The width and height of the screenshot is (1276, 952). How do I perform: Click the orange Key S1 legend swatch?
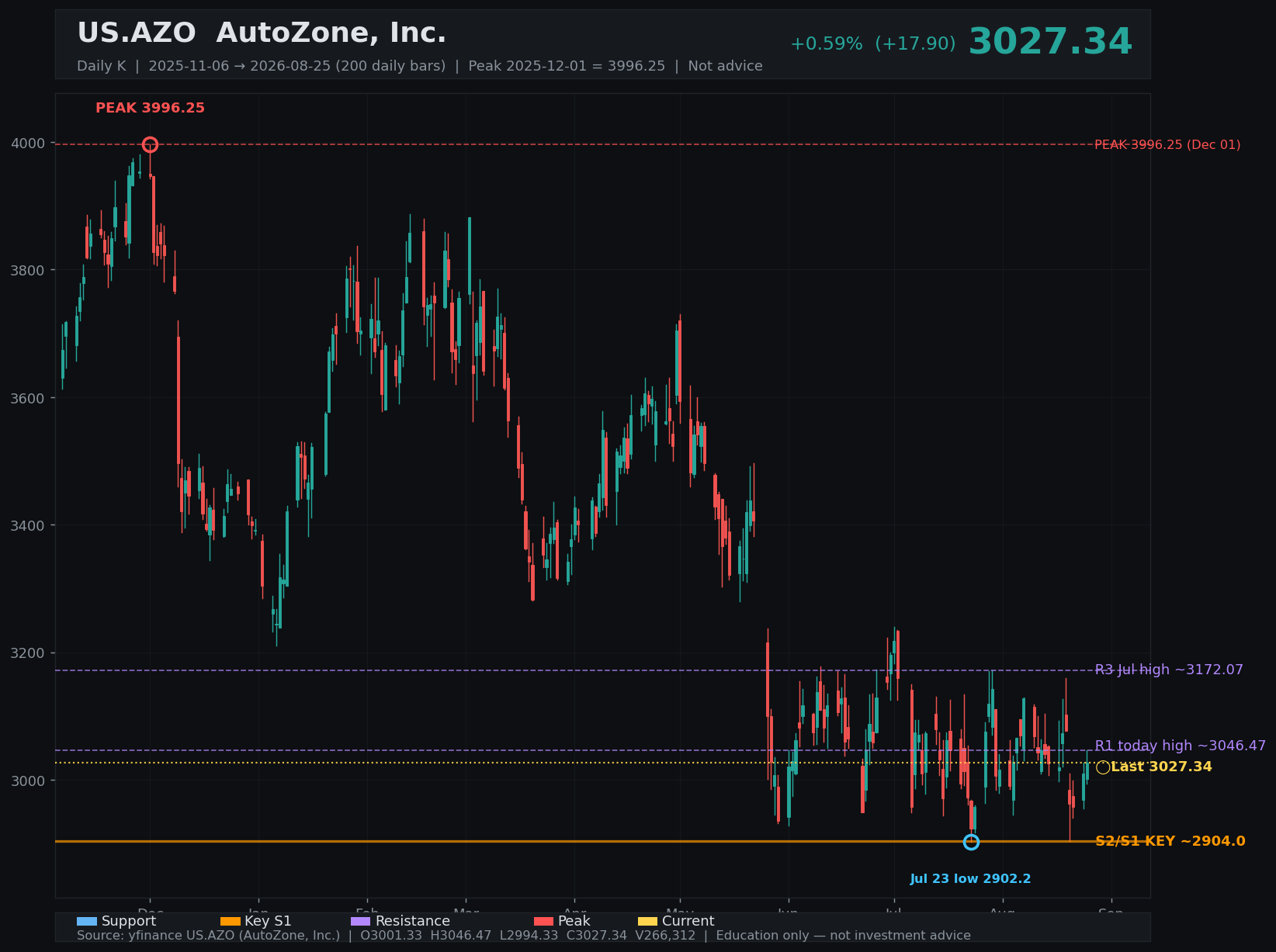point(231,922)
